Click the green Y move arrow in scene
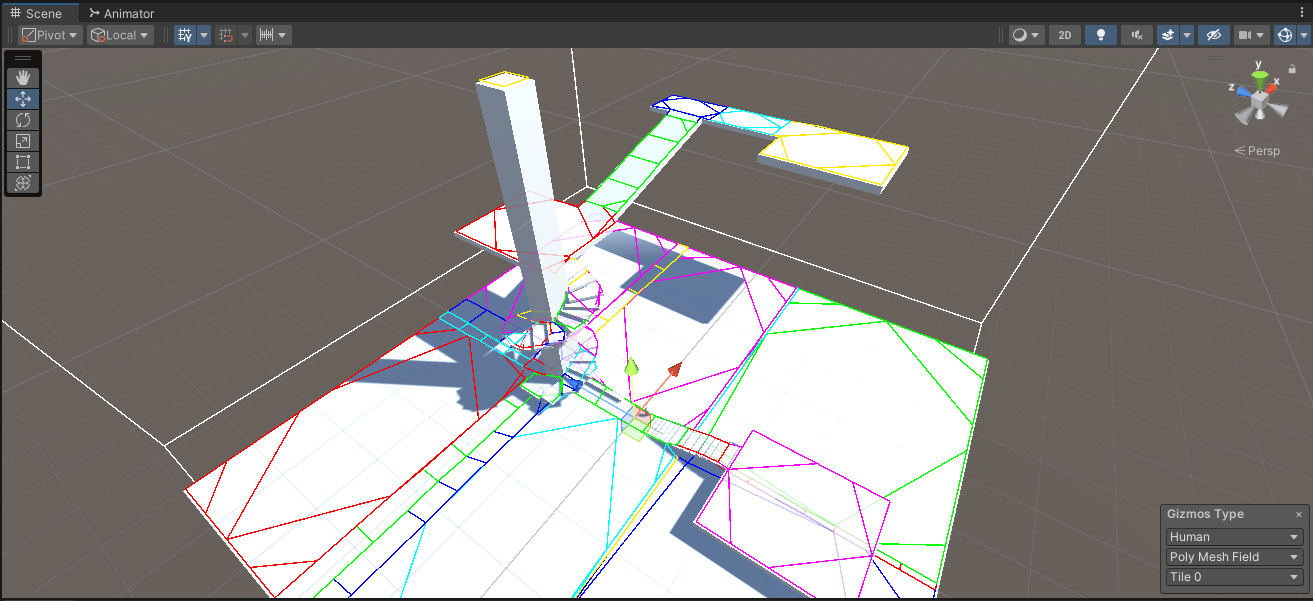Screen dimensions: 1313x601 [x=631, y=369]
